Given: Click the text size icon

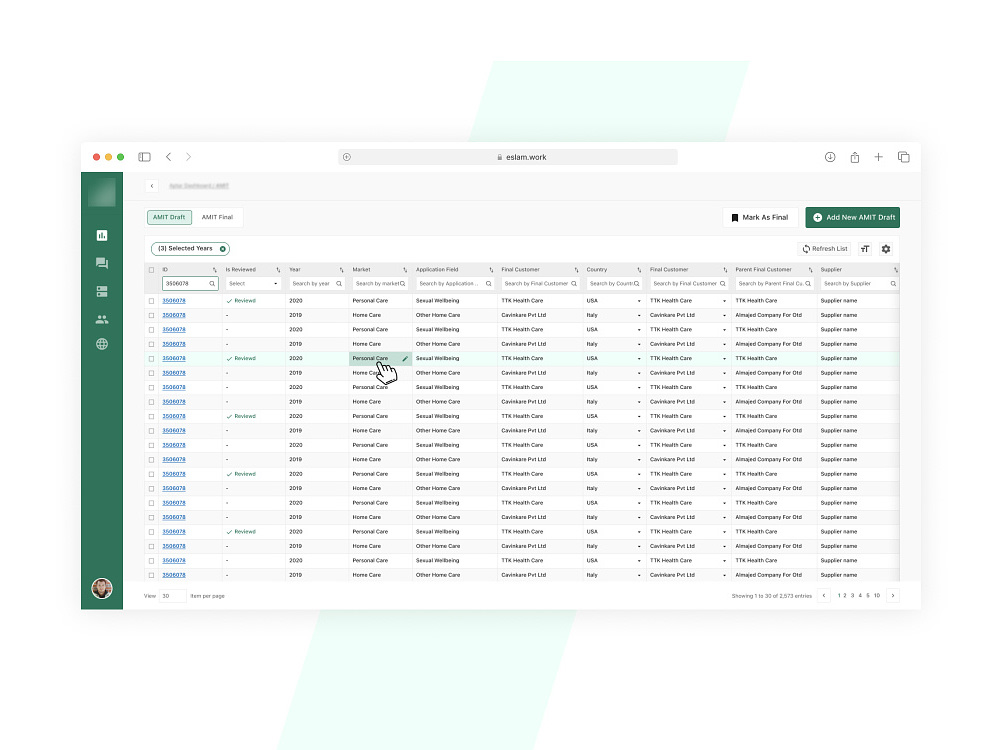Looking at the screenshot, I should point(865,249).
